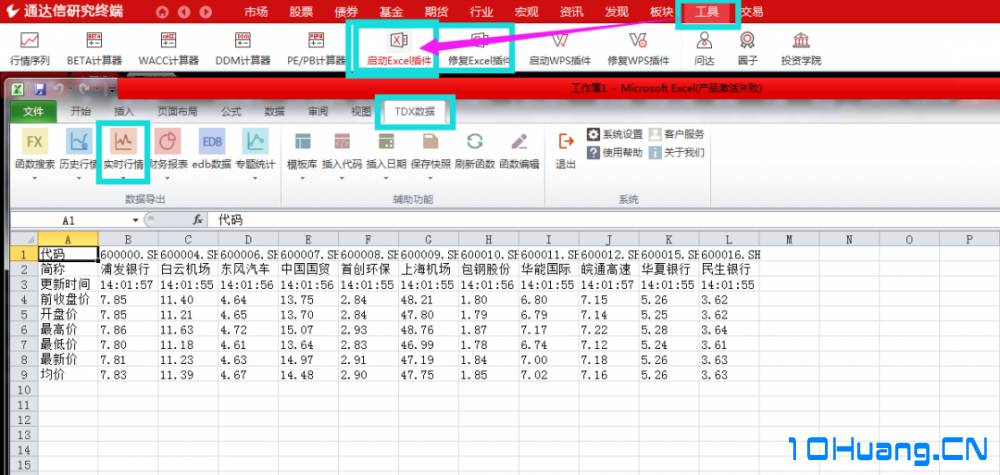This screenshot has height=475, width=1000.
Task: Open the 市场 menu in the terminal
Action: (256, 12)
